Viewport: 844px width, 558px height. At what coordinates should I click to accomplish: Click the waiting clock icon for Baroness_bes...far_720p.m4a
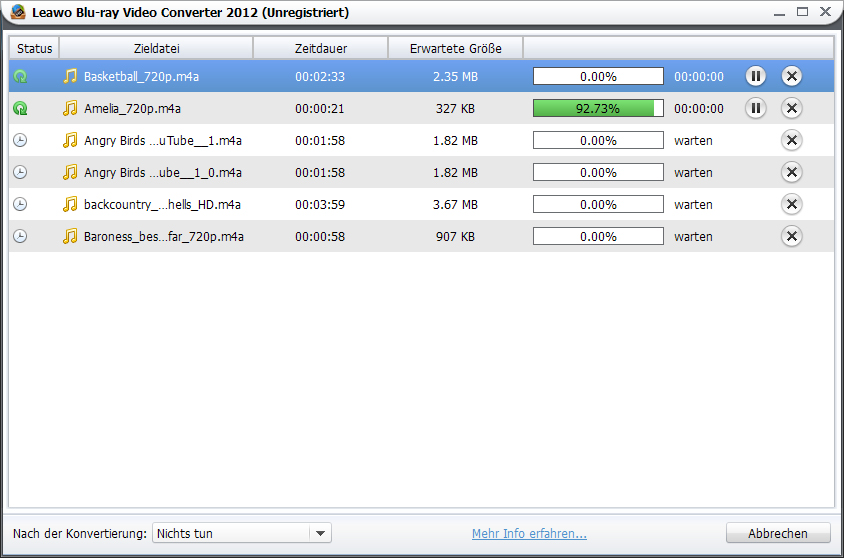20,236
